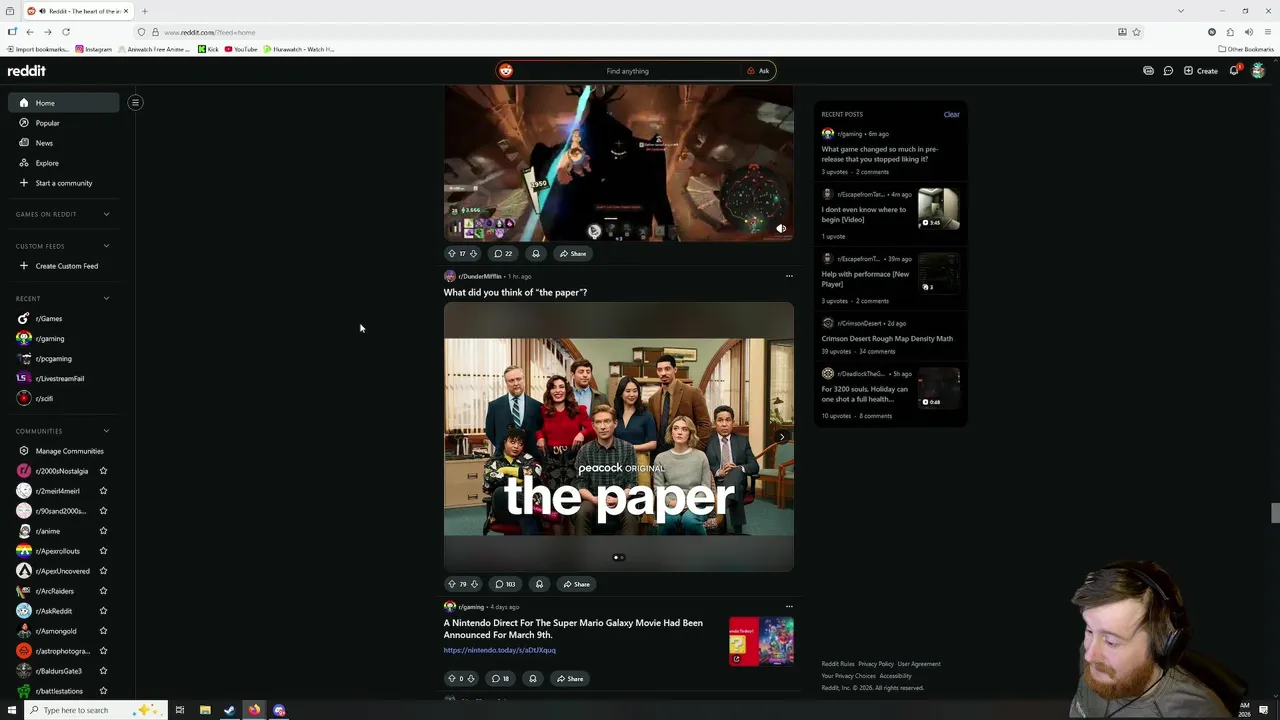Open r/ApexUncovered community
This screenshot has height=720, width=1280.
point(62,571)
